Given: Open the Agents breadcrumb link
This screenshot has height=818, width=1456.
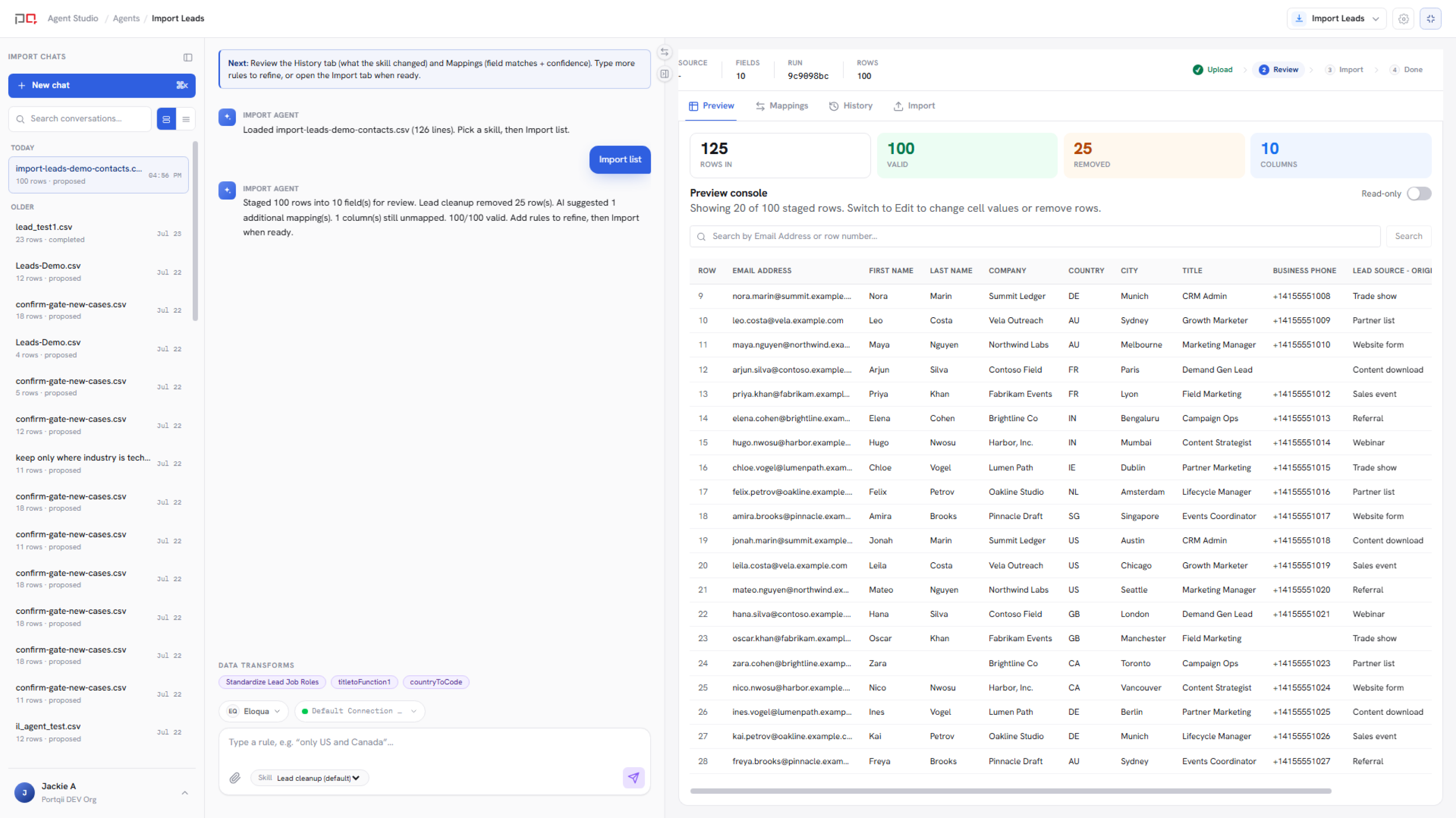Looking at the screenshot, I should [126, 19].
